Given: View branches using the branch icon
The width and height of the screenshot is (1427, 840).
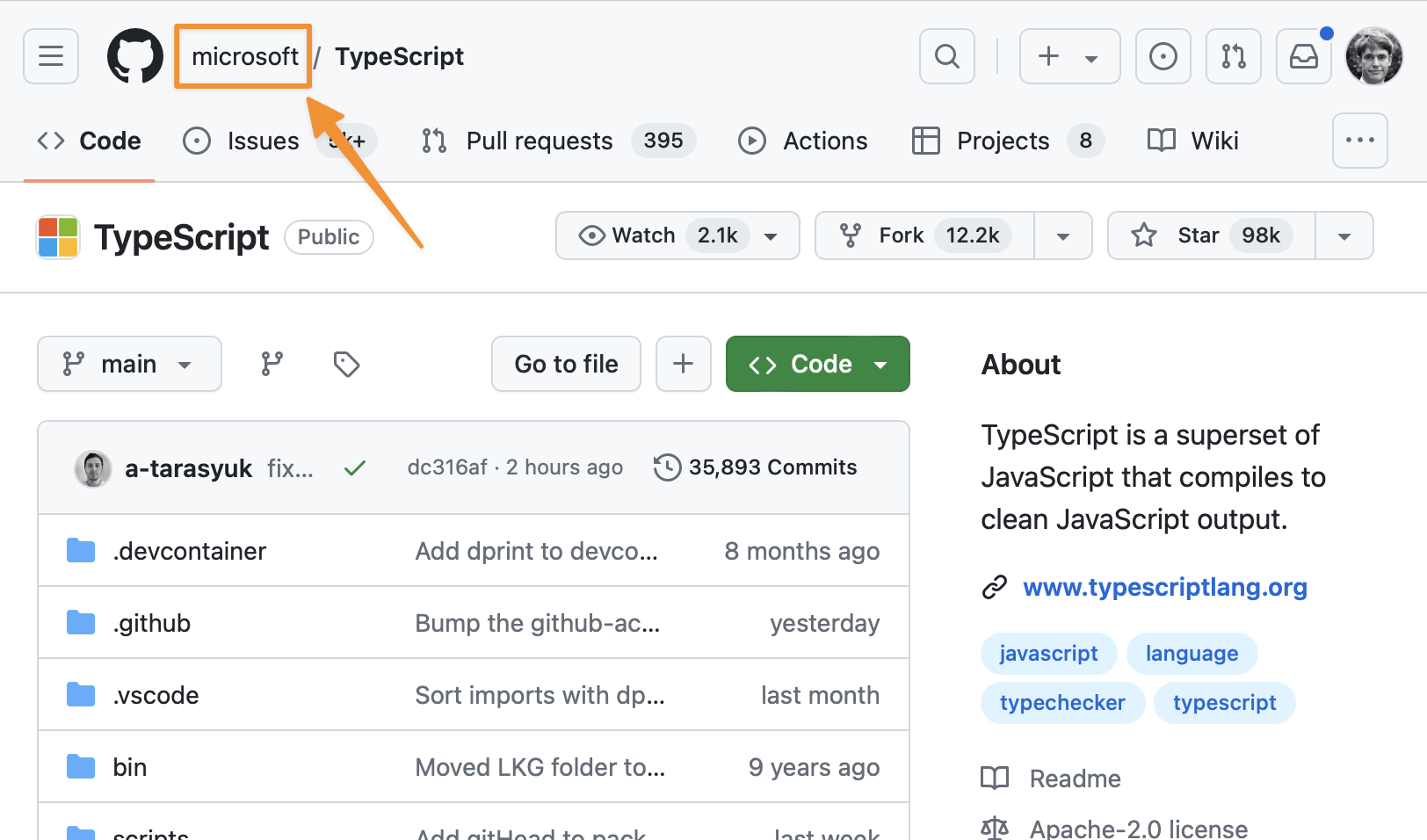Looking at the screenshot, I should tap(272, 364).
